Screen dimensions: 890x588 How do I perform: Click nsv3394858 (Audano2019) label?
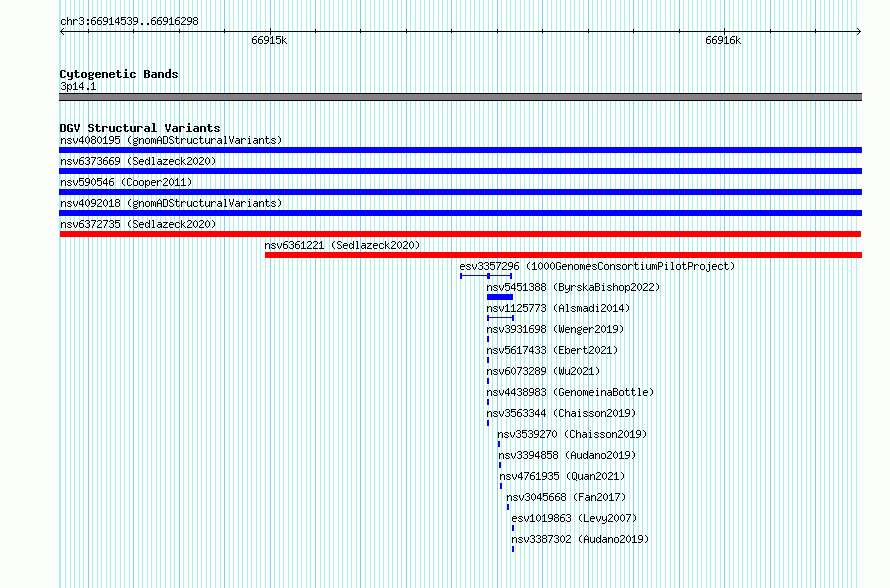pos(567,455)
